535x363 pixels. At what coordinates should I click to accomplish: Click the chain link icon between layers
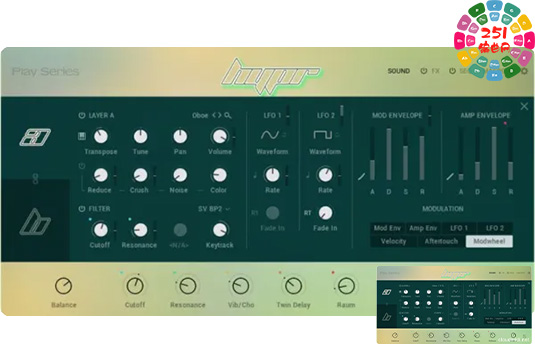[x=35, y=178]
